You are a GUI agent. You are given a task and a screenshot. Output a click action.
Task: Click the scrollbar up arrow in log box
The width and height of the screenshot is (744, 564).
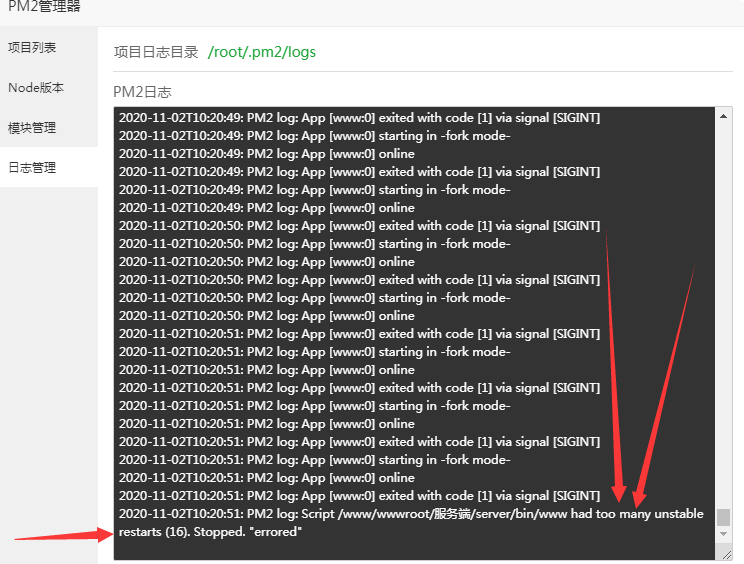(x=723, y=116)
